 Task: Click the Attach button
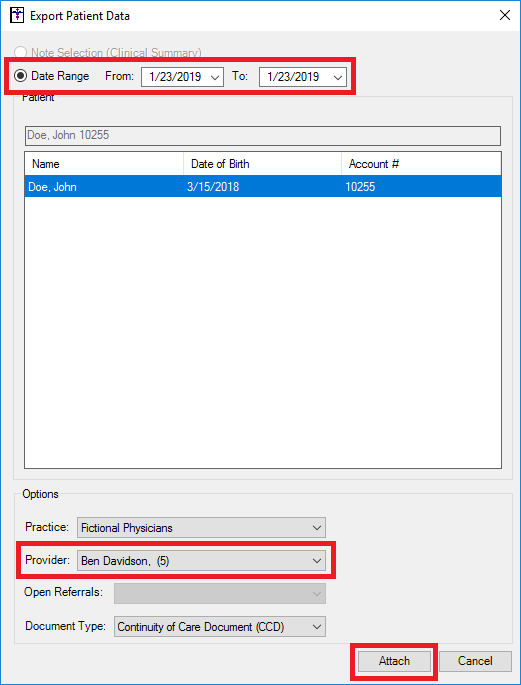pos(394,661)
